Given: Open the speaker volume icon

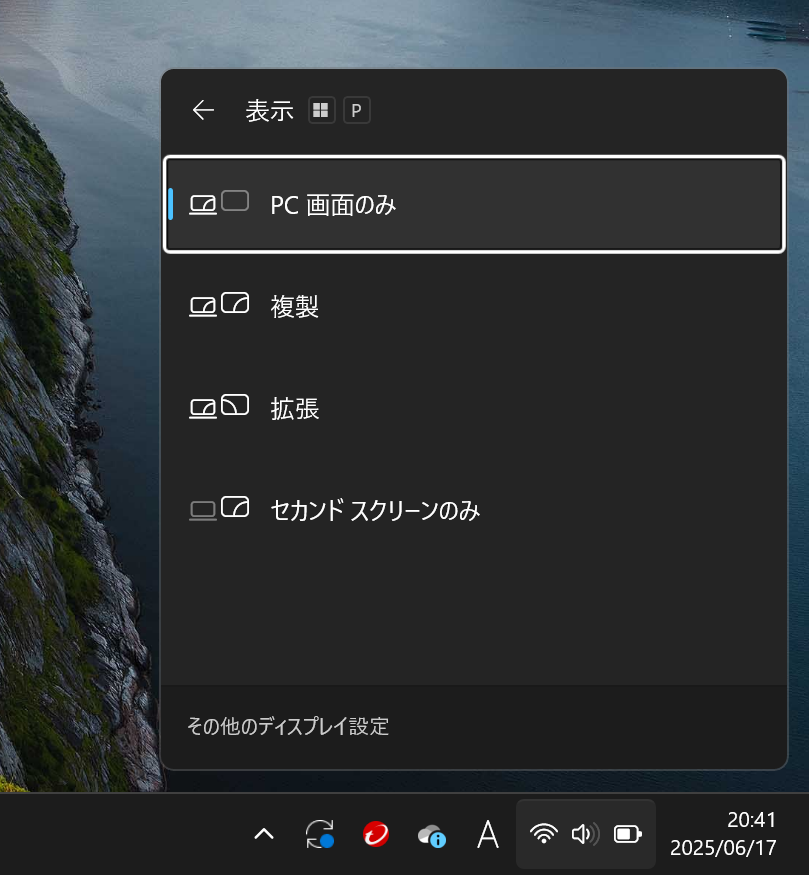Looking at the screenshot, I should click(x=585, y=834).
